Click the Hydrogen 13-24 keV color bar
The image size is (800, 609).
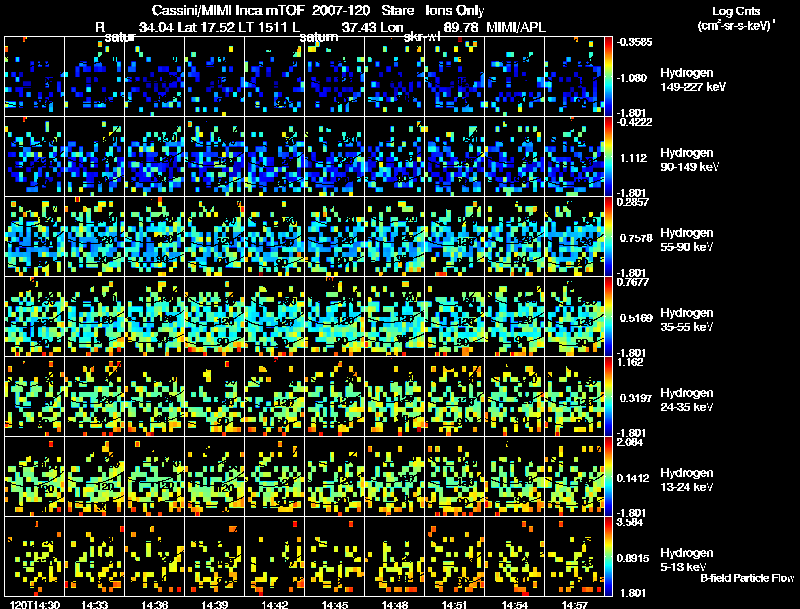click(608, 476)
